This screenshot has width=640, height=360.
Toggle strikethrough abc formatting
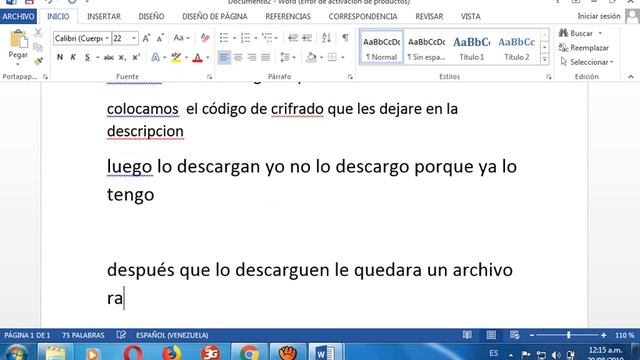[x=109, y=58]
